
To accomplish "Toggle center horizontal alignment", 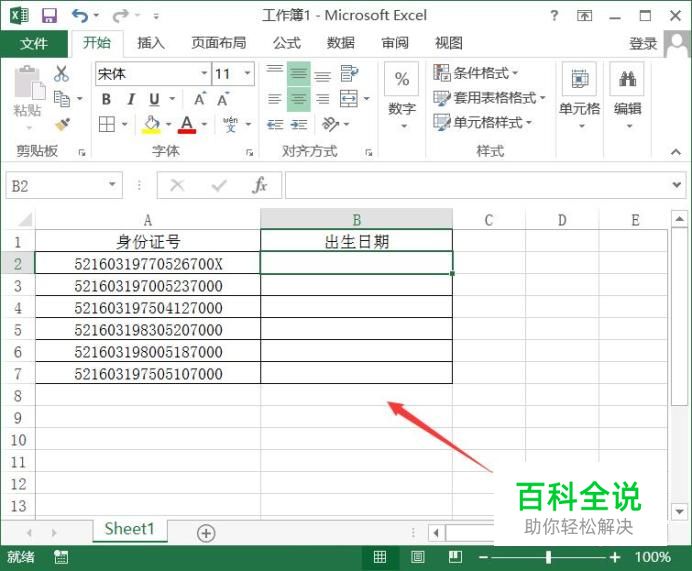I will pyautogui.click(x=299, y=99).
